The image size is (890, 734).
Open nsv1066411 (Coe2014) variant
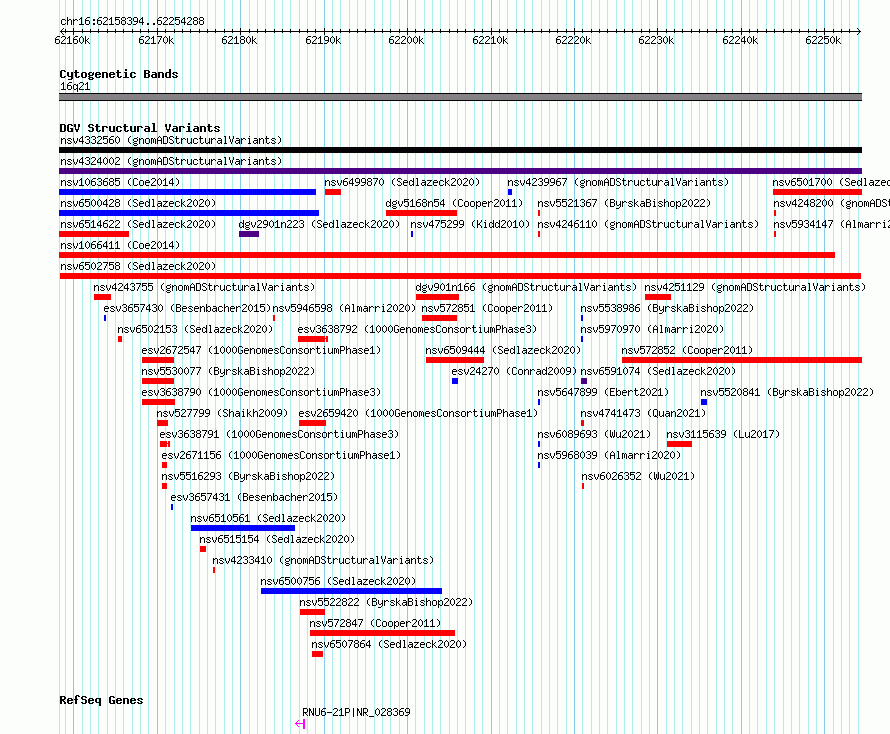(x=120, y=245)
